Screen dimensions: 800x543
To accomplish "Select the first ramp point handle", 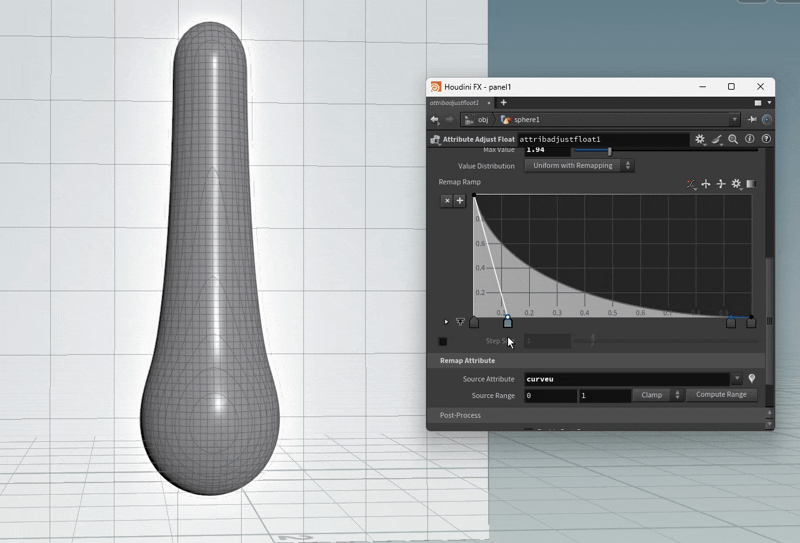I will click(474, 322).
